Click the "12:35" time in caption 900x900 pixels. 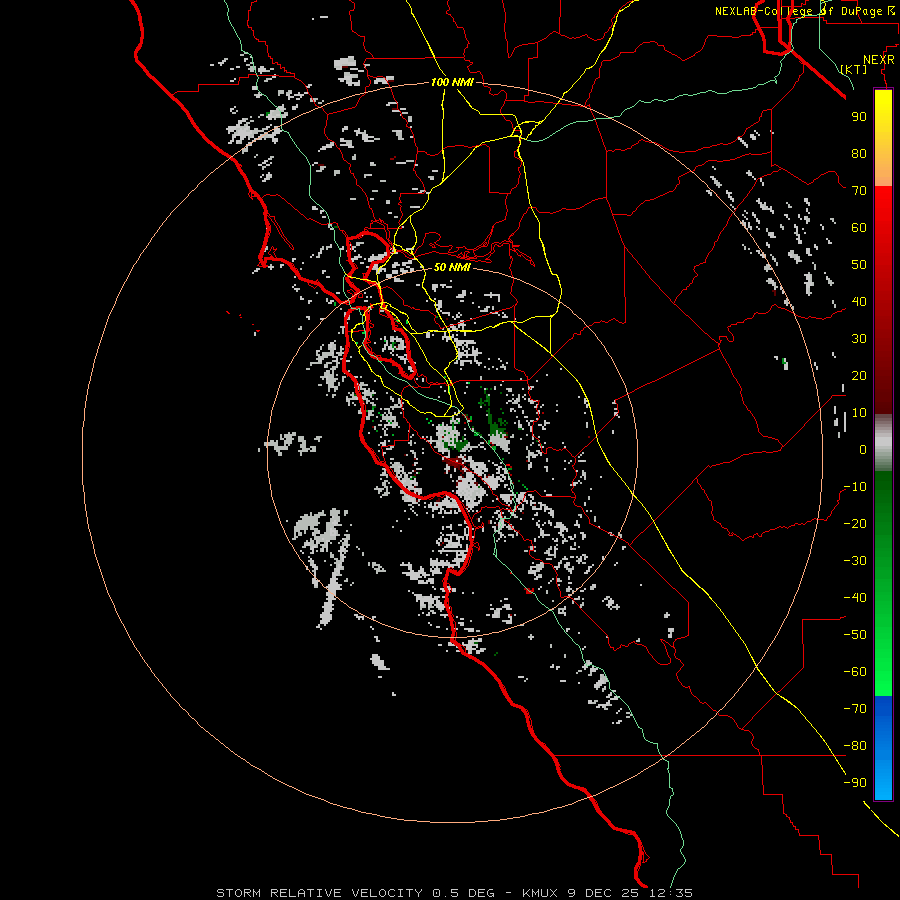tap(670, 893)
